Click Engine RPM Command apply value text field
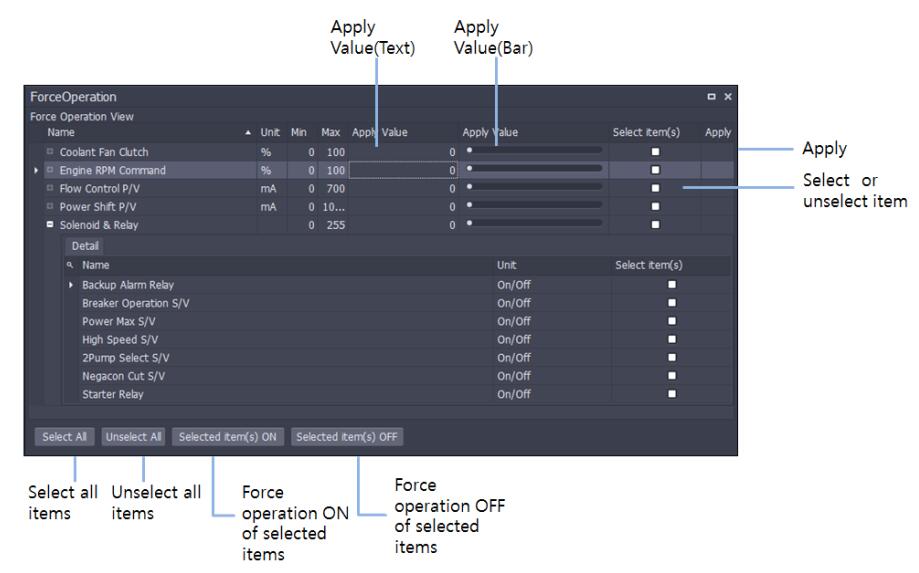 click(403, 170)
